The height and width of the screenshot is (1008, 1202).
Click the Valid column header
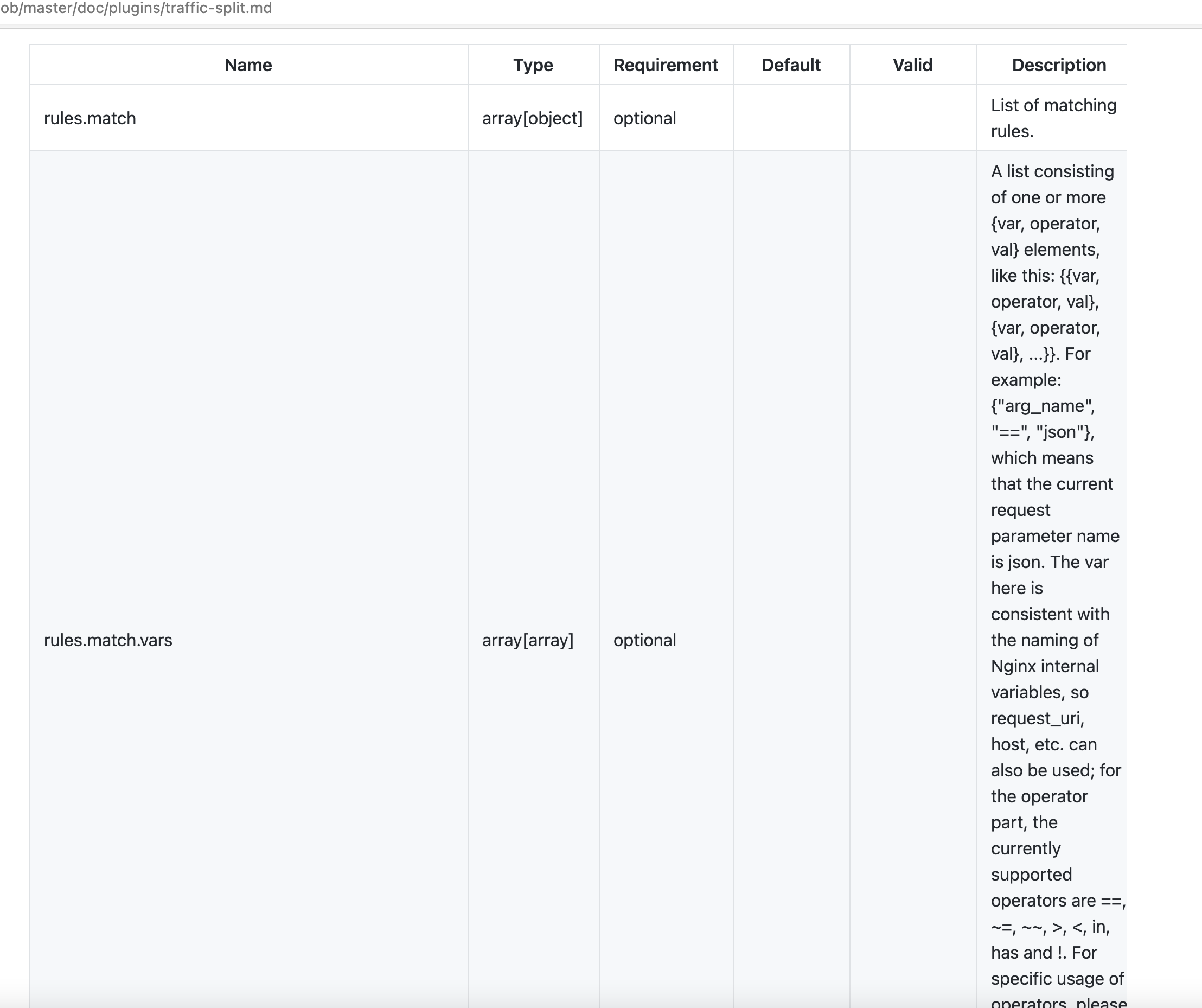913,65
